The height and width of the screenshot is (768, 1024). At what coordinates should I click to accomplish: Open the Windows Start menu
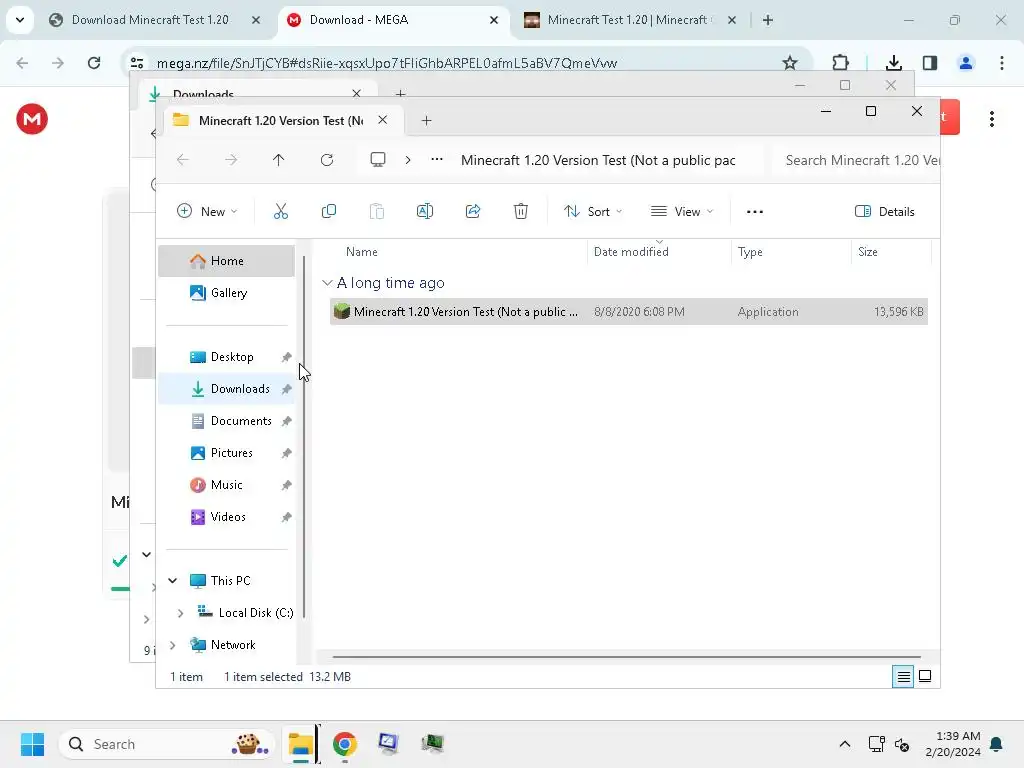tap(33, 744)
